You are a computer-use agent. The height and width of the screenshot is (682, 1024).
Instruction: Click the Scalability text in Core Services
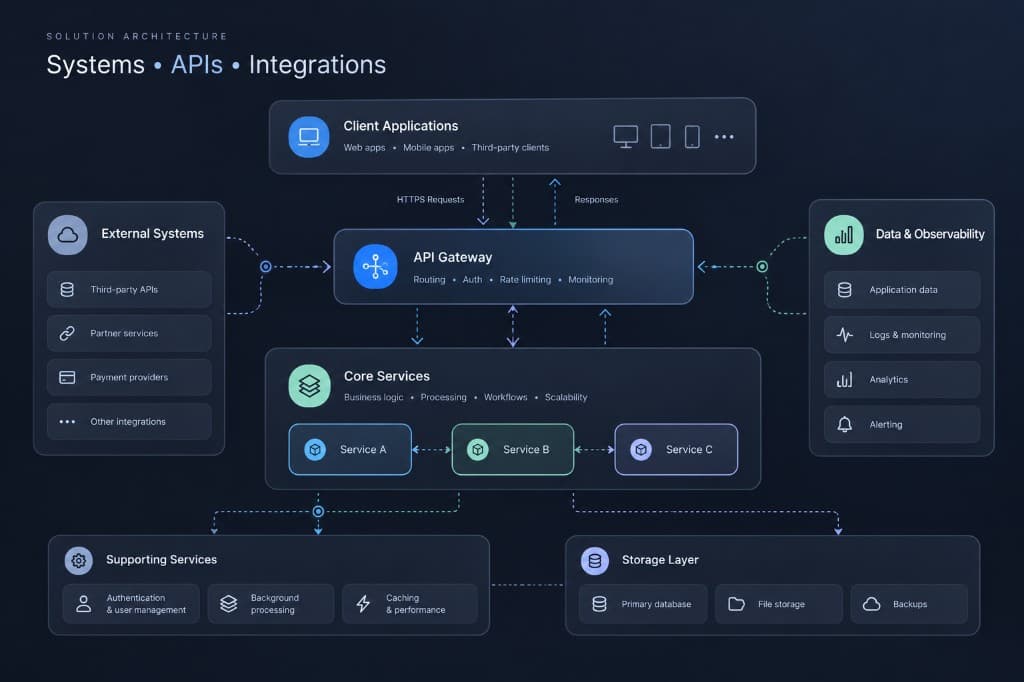click(x=566, y=397)
